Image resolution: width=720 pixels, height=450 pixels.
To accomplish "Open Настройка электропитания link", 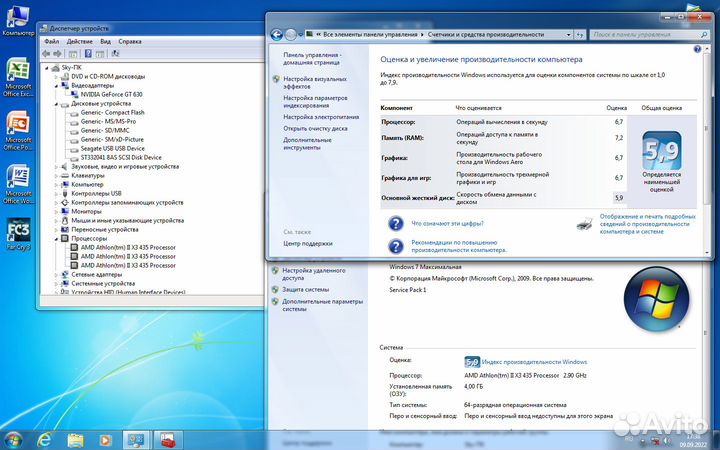I will 321,117.
